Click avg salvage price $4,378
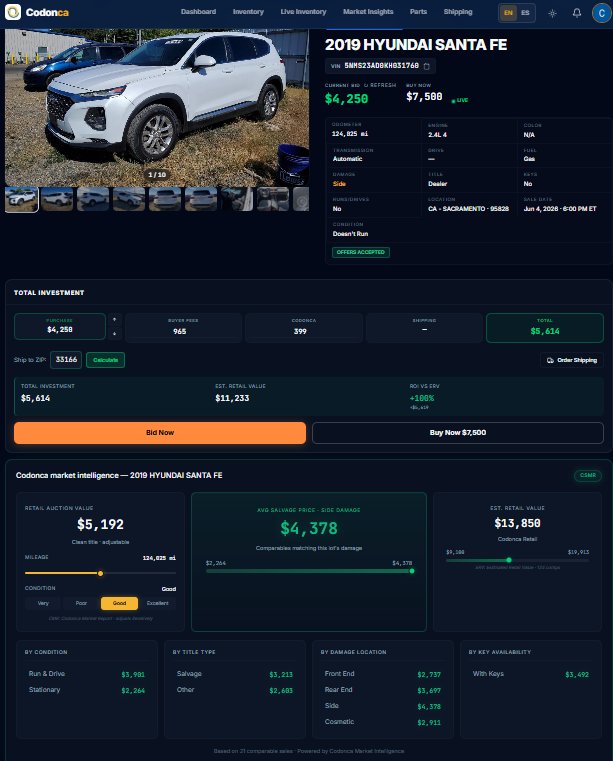The image size is (613, 761). tap(309, 528)
